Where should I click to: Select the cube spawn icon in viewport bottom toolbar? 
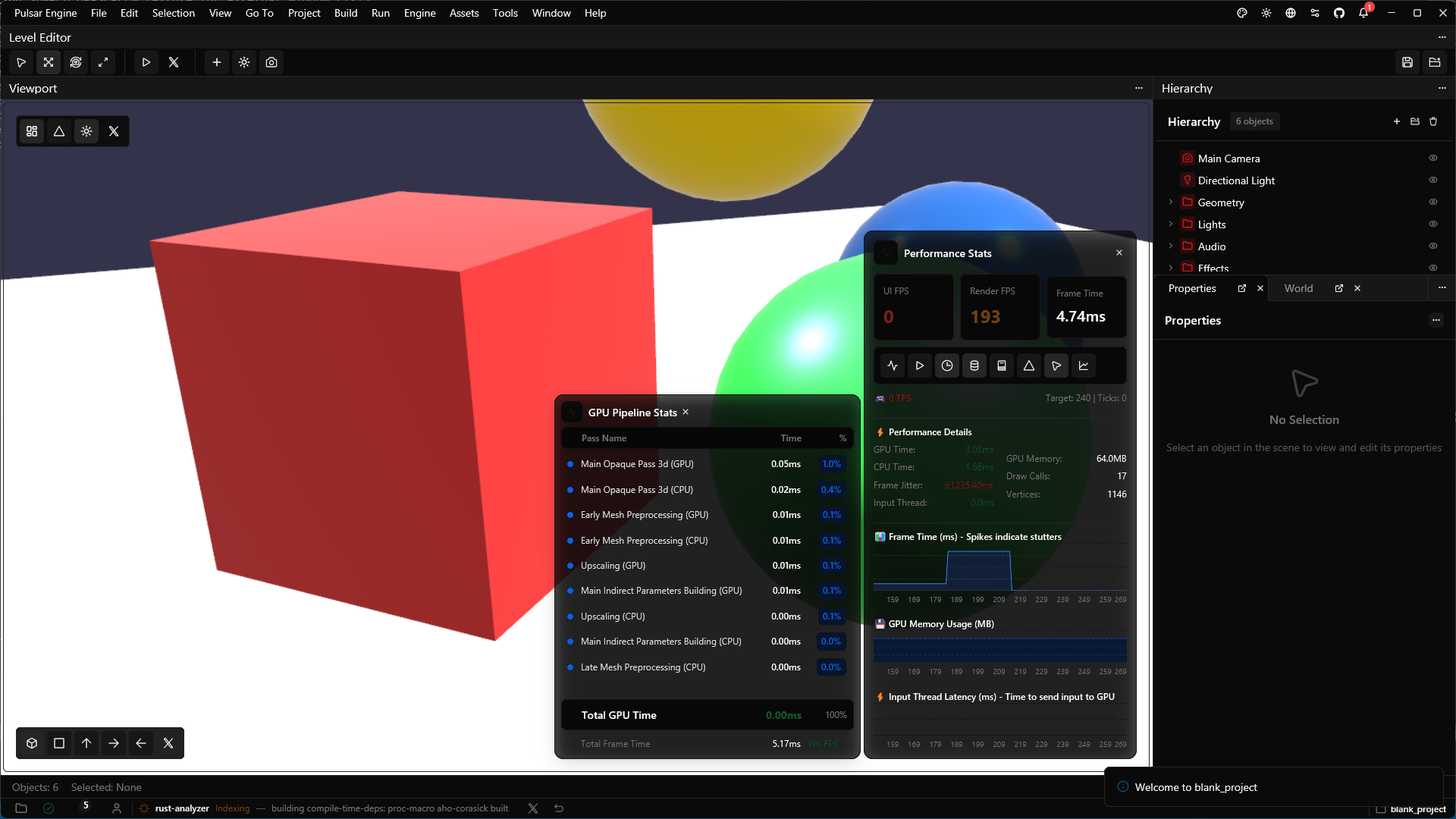tap(31, 743)
